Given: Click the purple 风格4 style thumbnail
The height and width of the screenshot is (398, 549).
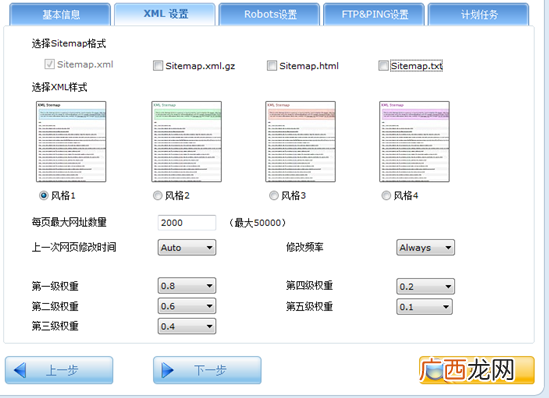Looking at the screenshot, I should 414,141.
